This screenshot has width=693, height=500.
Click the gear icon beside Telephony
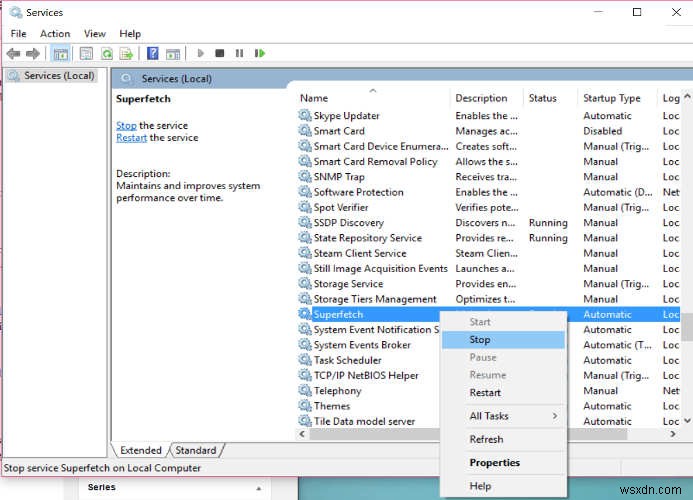pyautogui.click(x=305, y=390)
